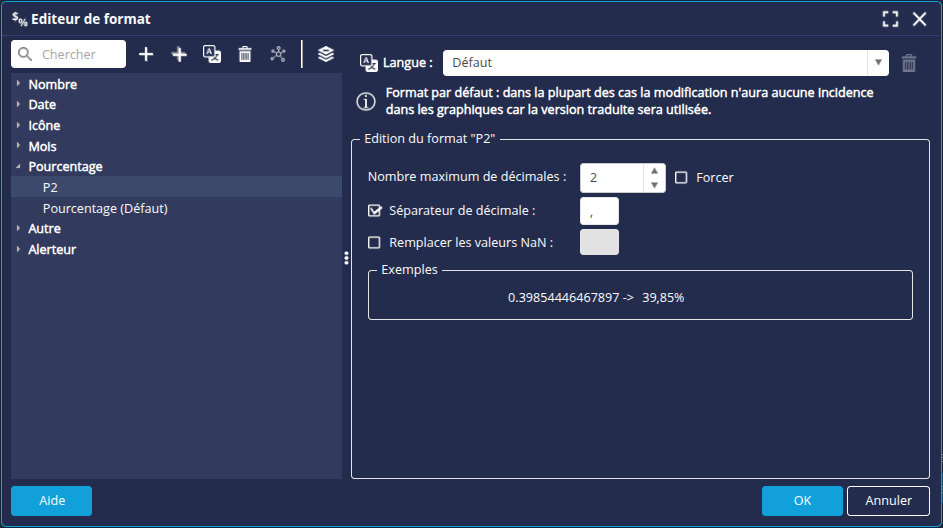
Task: Select the P2 format entry
Action: coord(51,187)
